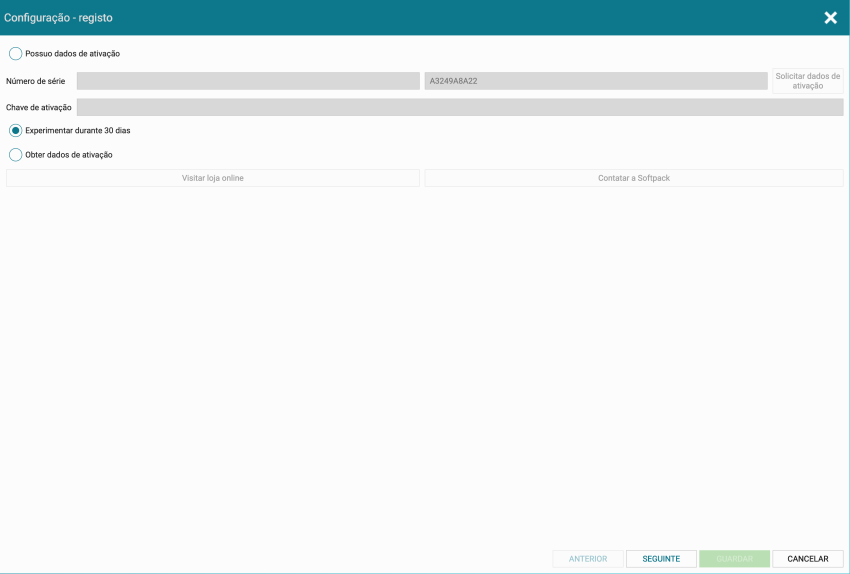Proceed with the SEGUINTE button
Image resolution: width=850 pixels, height=574 pixels.
point(661,559)
